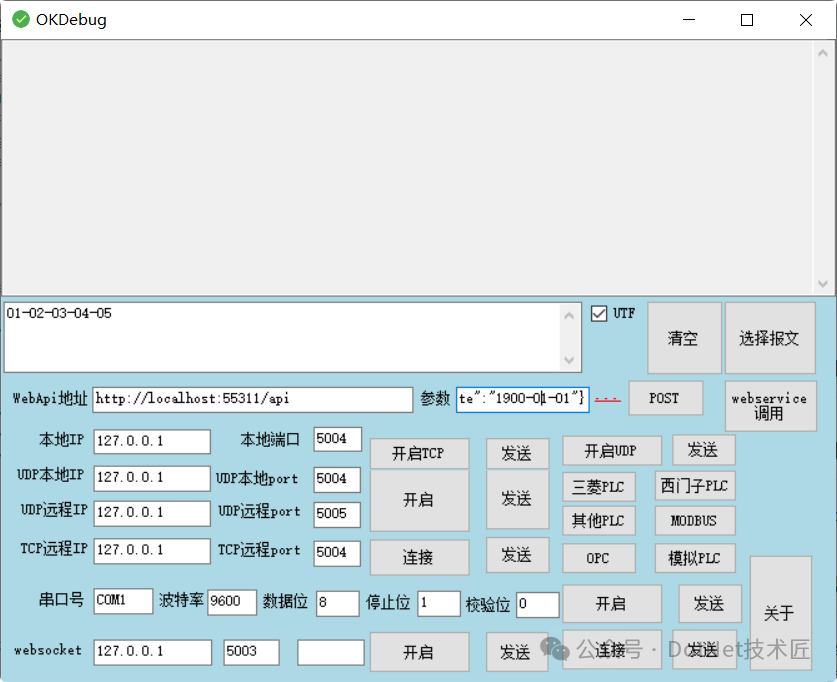Start the TCP server with 开启TCP
This screenshot has width=837, height=682.
420,454
